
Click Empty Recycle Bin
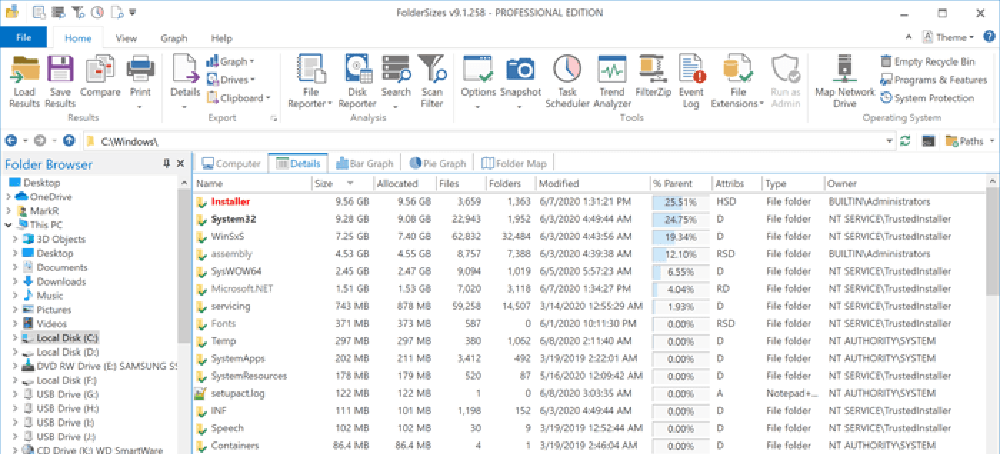(928, 62)
